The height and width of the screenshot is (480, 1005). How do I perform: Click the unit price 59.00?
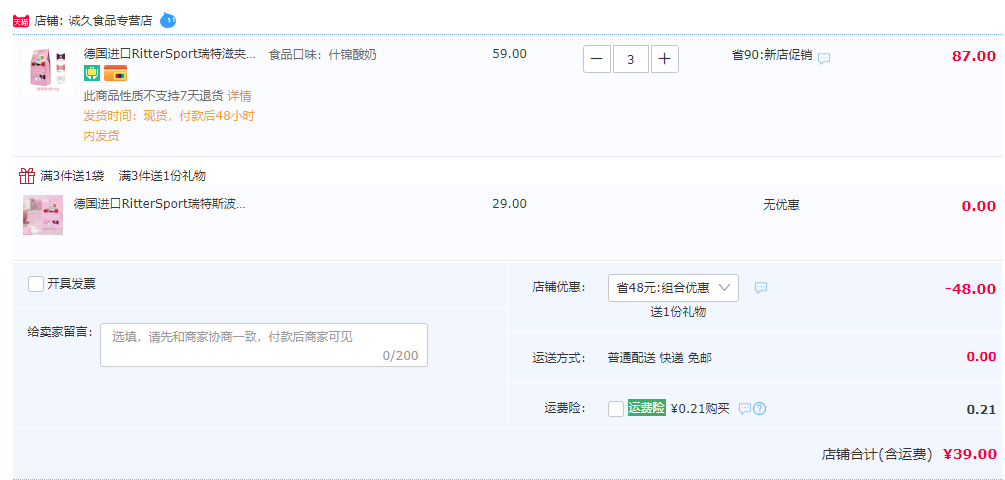point(510,54)
